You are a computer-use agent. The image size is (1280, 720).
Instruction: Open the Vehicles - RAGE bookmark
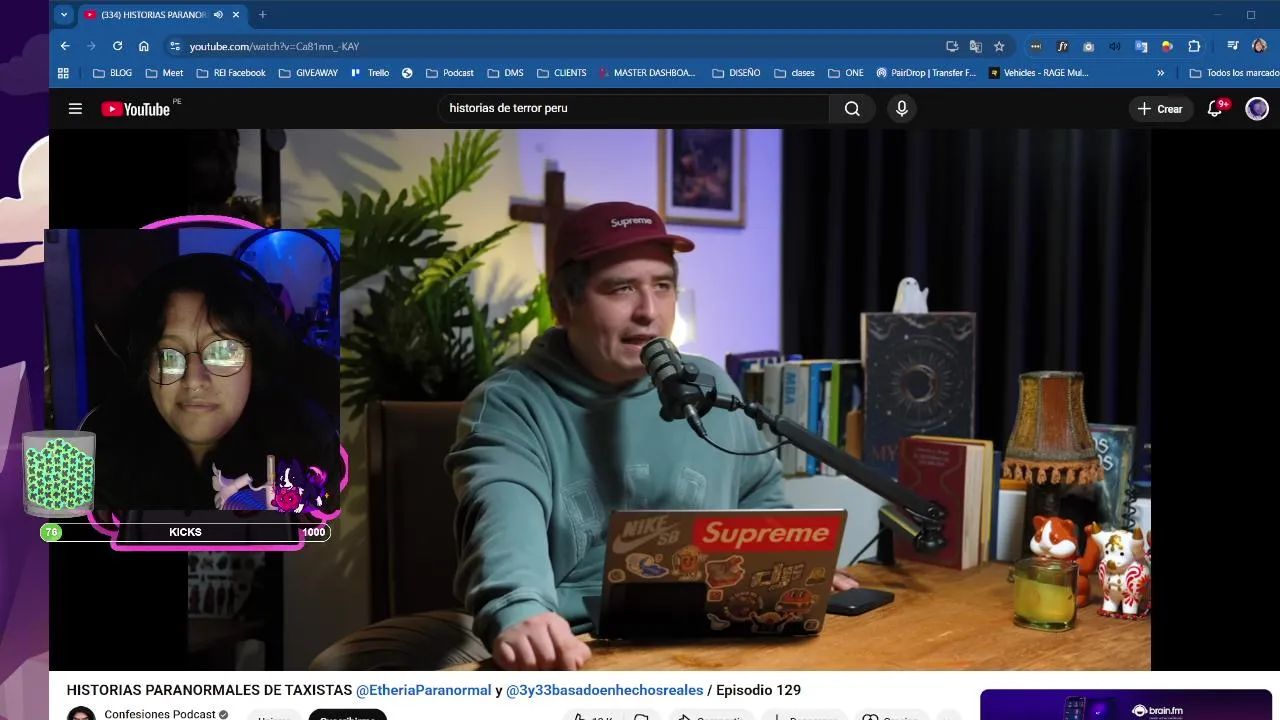click(x=1039, y=73)
